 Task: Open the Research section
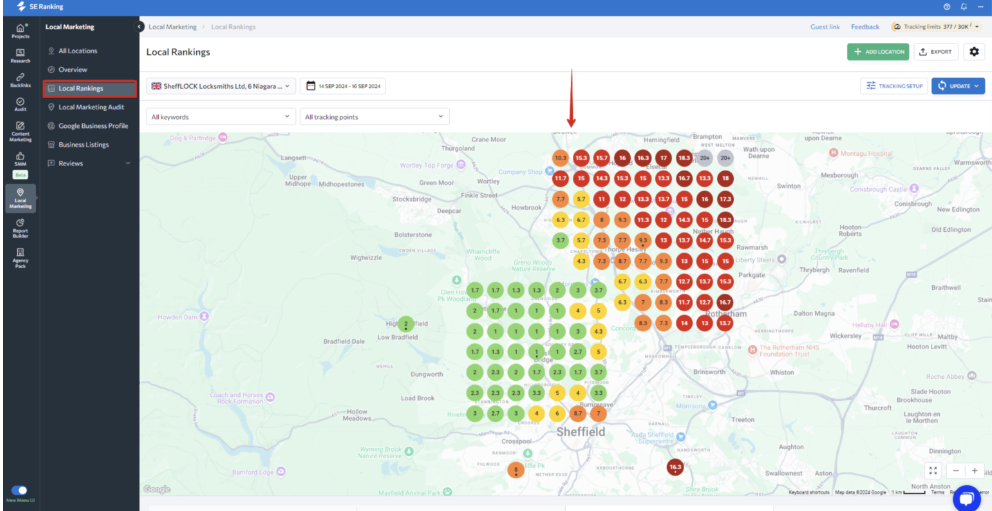pos(20,56)
